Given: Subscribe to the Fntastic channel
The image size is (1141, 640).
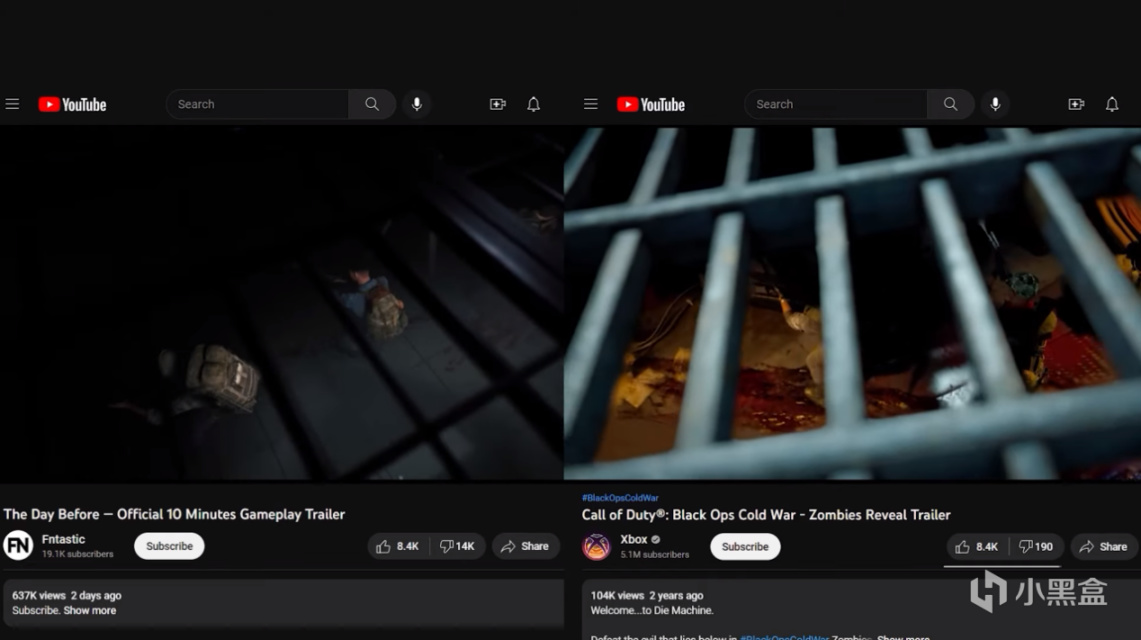Looking at the screenshot, I should pos(169,546).
